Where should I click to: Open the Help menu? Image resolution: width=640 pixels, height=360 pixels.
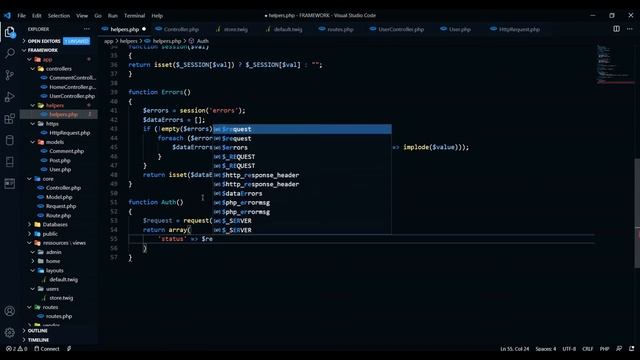click(157, 16)
